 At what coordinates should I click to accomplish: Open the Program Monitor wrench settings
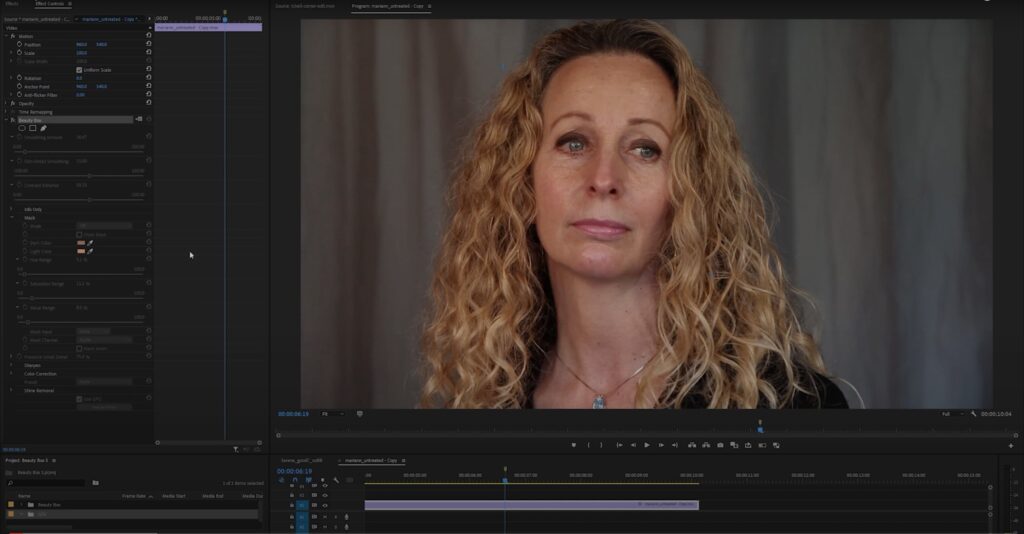(973, 414)
